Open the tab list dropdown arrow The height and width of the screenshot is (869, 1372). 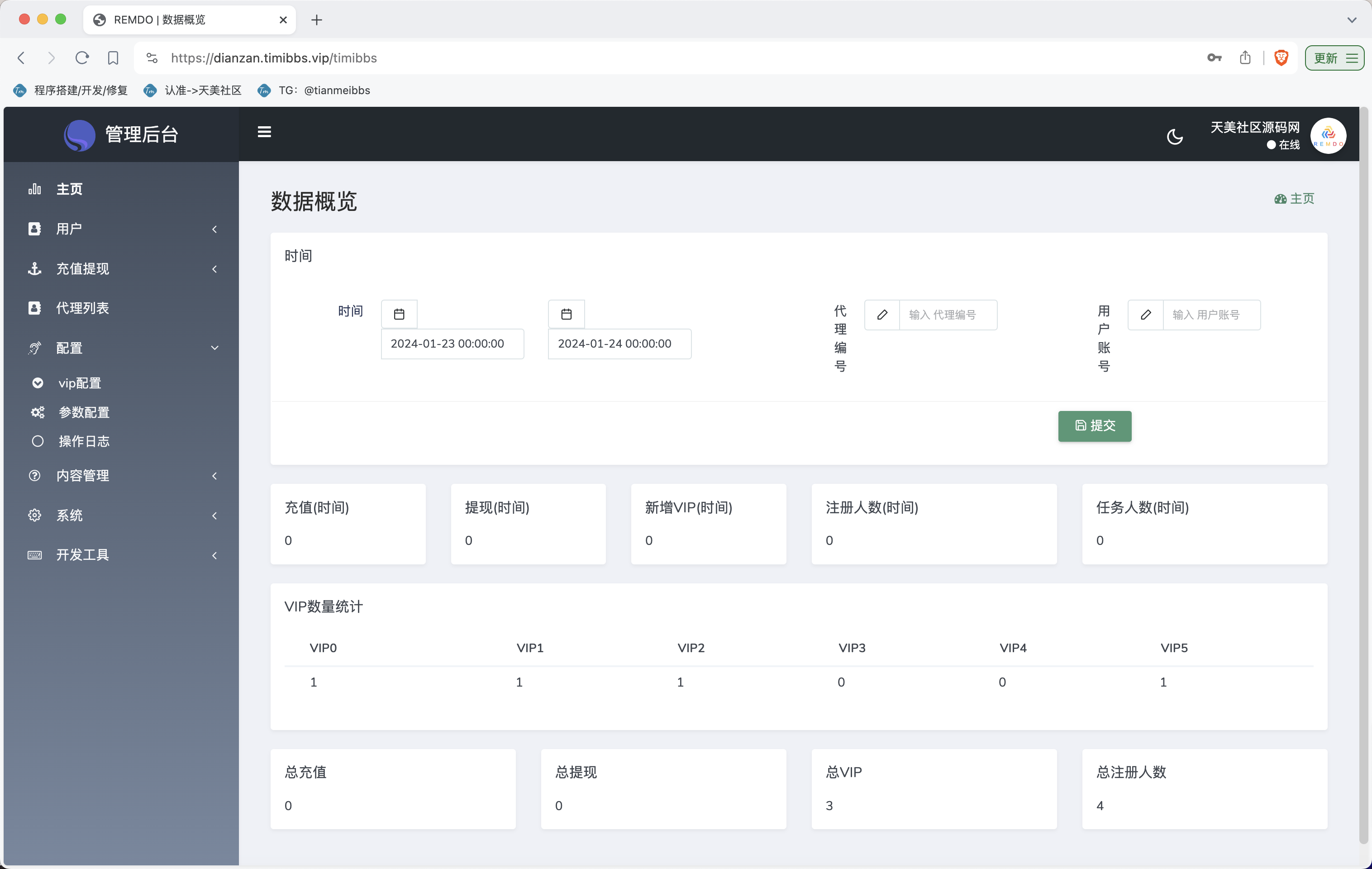(x=1352, y=20)
